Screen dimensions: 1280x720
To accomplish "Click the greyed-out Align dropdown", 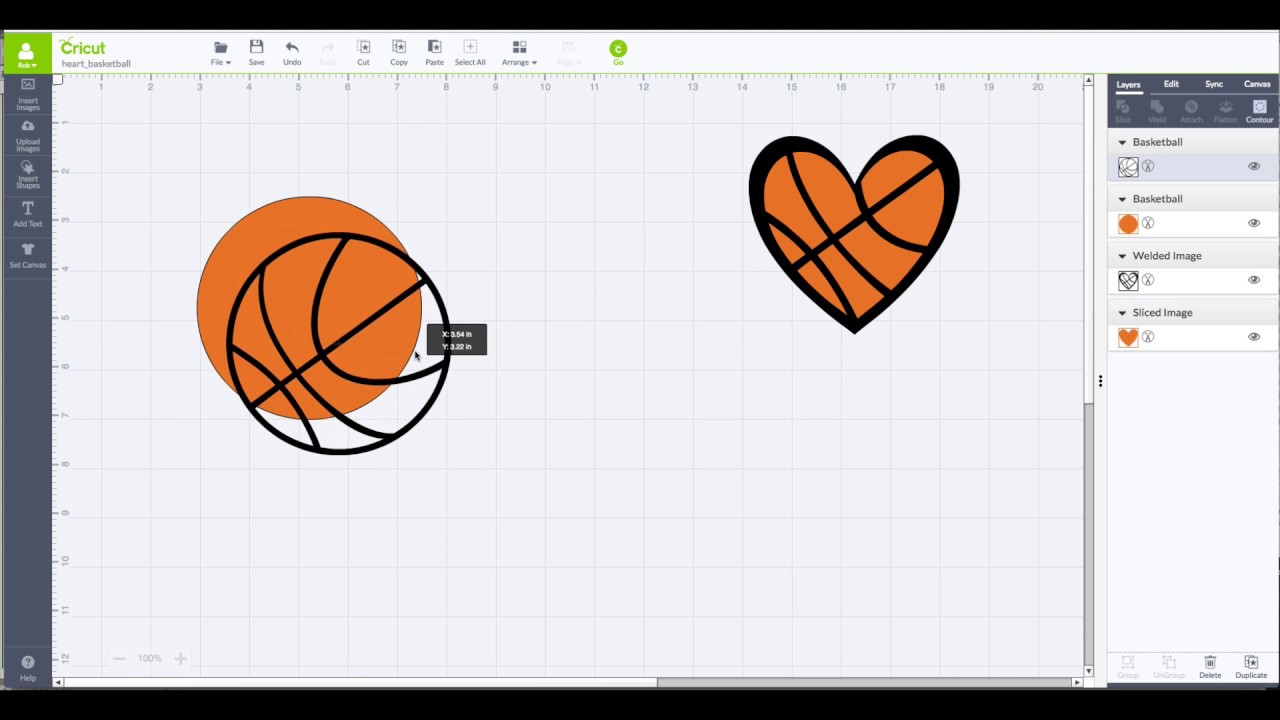I will click(x=568, y=53).
